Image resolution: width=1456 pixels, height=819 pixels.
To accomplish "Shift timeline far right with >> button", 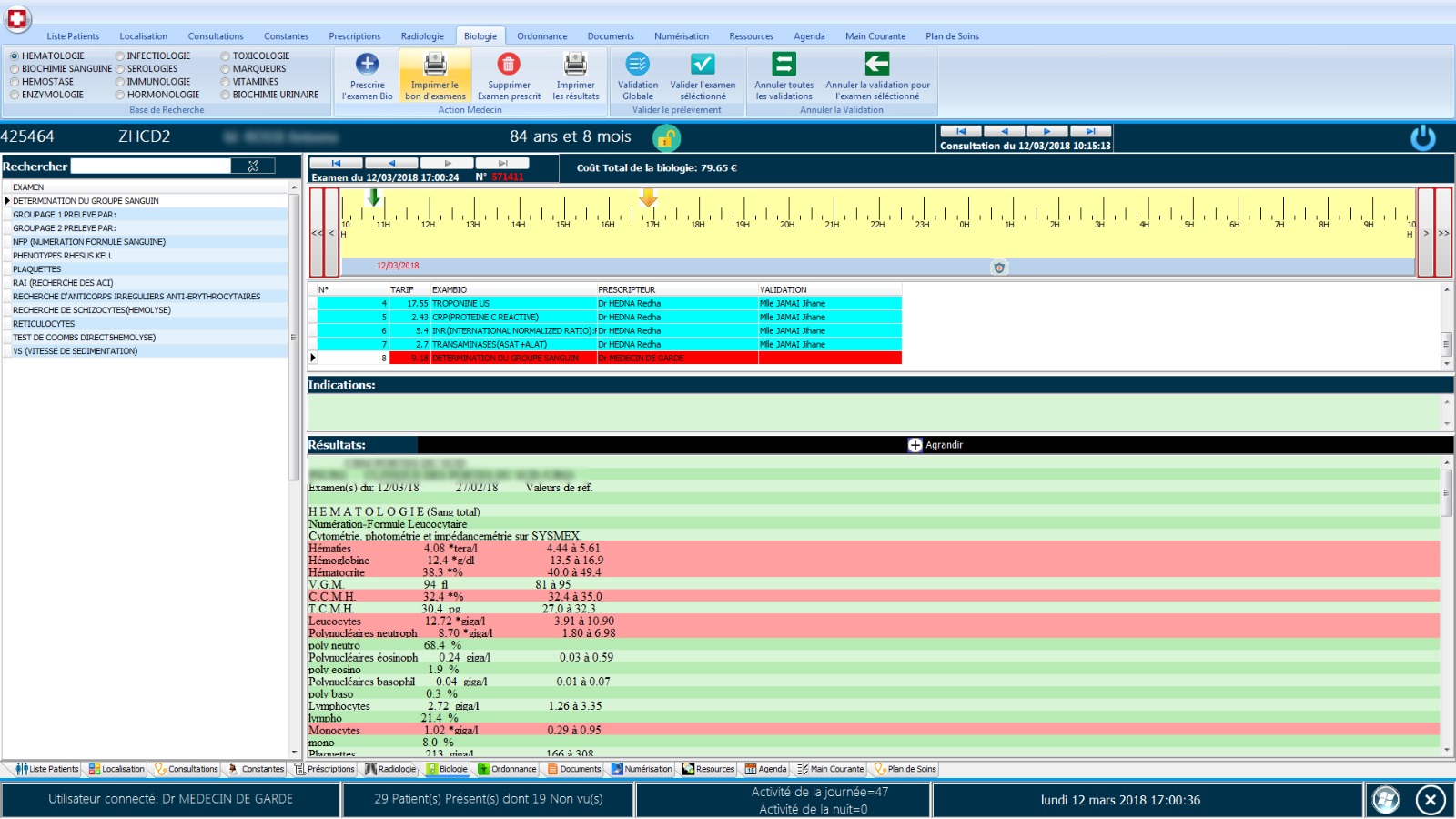I will click(x=1443, y=233).
